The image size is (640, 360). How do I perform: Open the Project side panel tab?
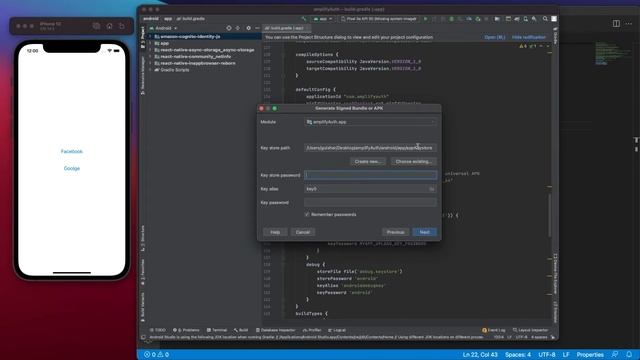[x=142, y=38]
